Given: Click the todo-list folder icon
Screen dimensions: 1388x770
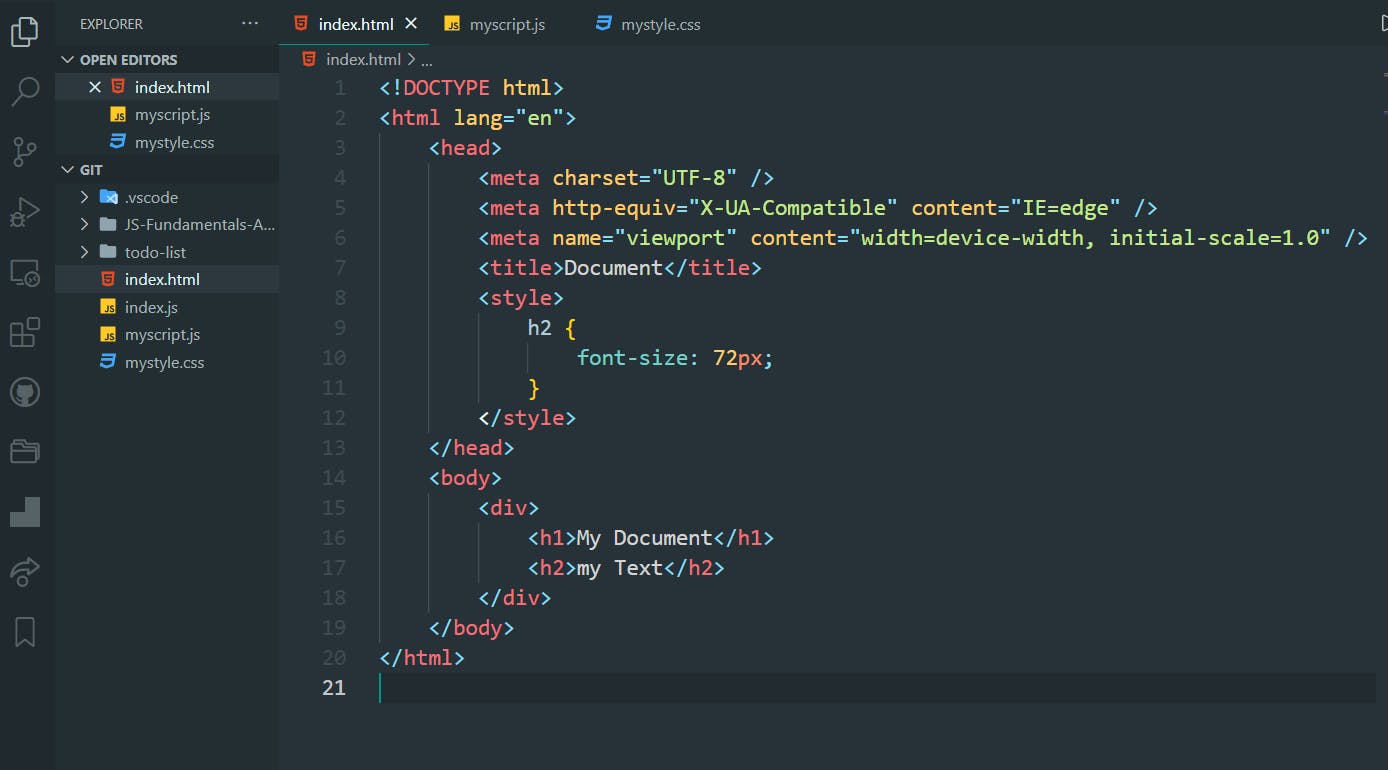Looking at the screenshot, I should (108, 252).
